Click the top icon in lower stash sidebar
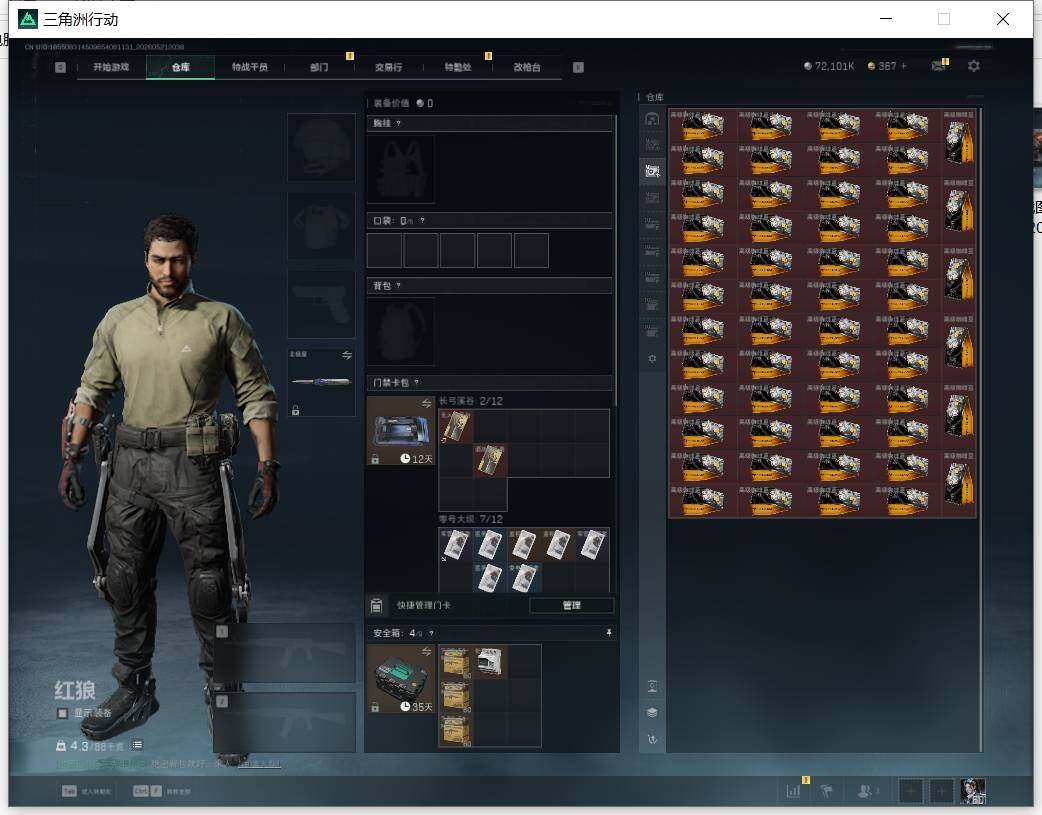 (x=652, y=687)
